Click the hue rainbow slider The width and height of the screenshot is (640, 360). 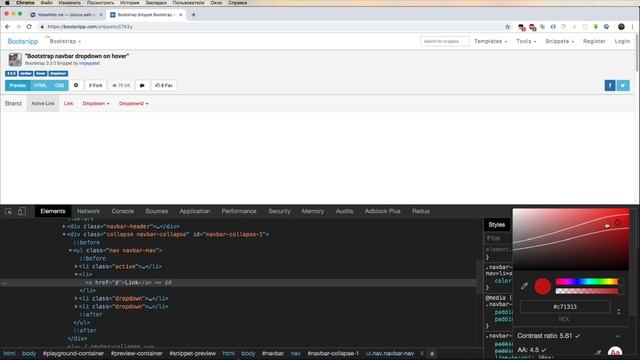point(587,281)
